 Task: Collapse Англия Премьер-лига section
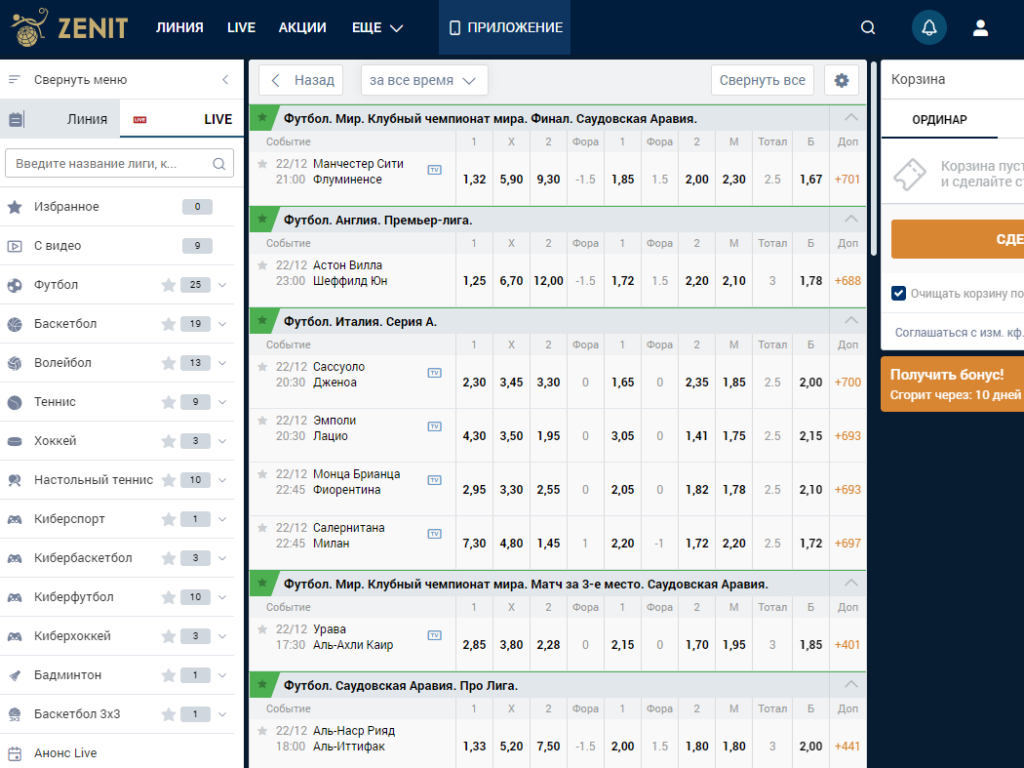tap(850, 219)
